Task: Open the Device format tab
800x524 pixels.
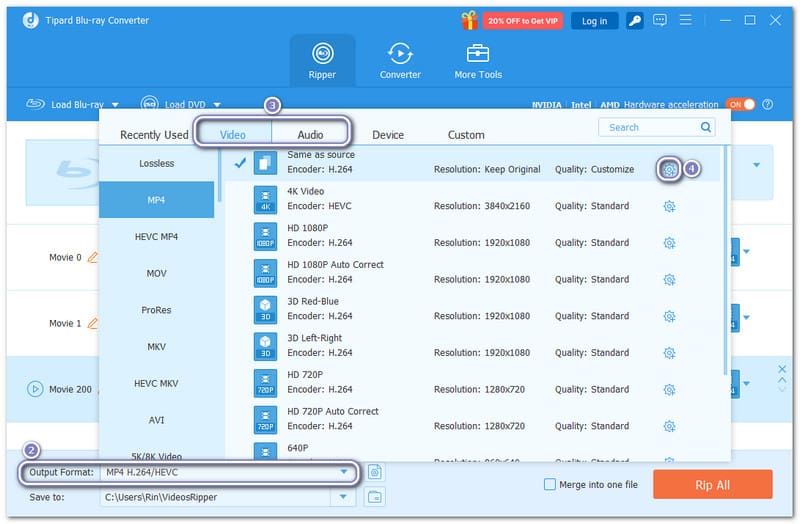Action: click(x=388, y=135)
